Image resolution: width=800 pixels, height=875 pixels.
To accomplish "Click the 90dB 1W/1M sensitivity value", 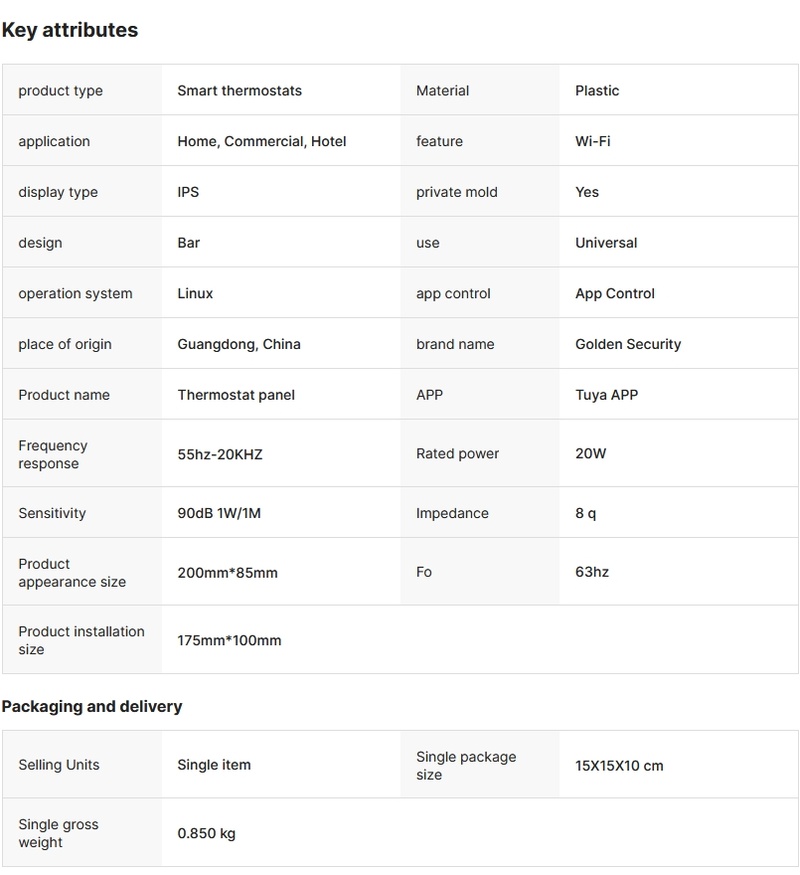I will 219,514.
